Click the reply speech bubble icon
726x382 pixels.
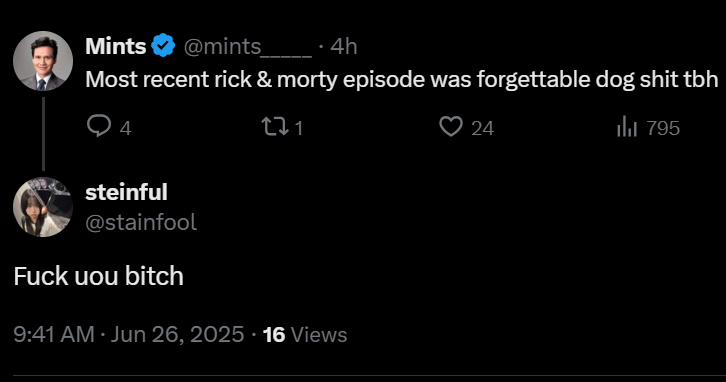click(99, 126)
